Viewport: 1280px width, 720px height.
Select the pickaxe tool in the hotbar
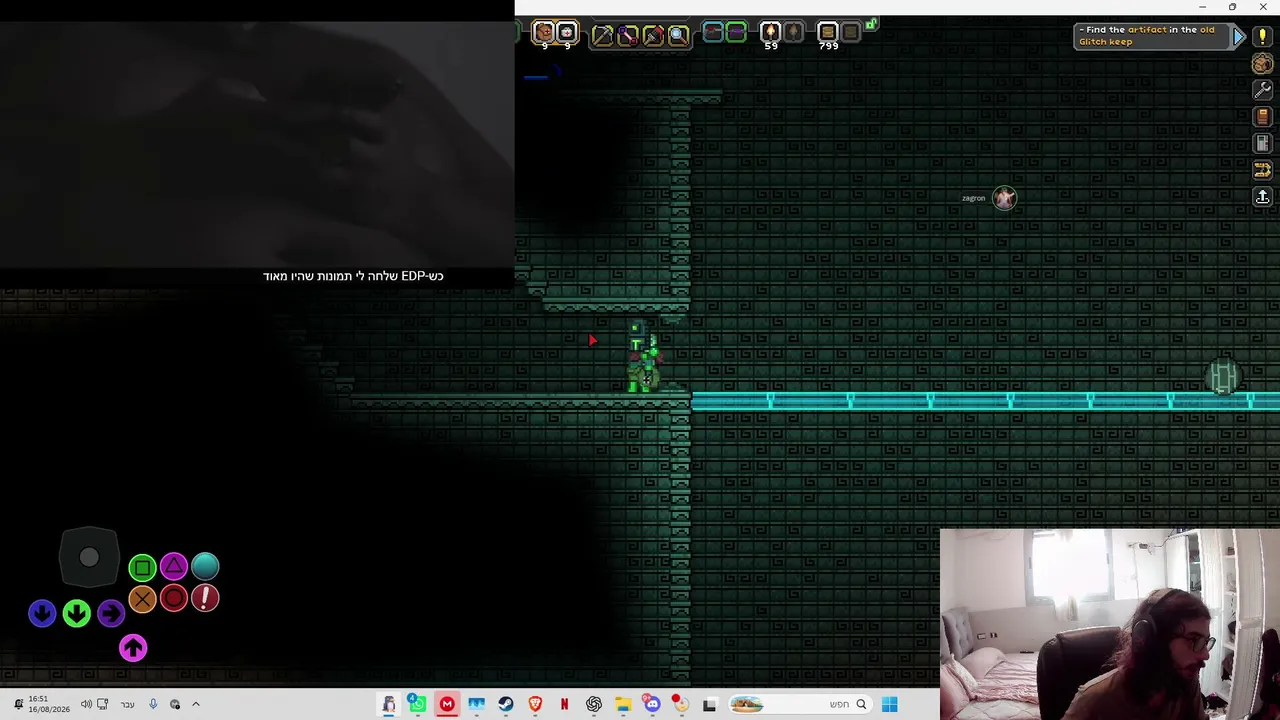click(602, 35)
